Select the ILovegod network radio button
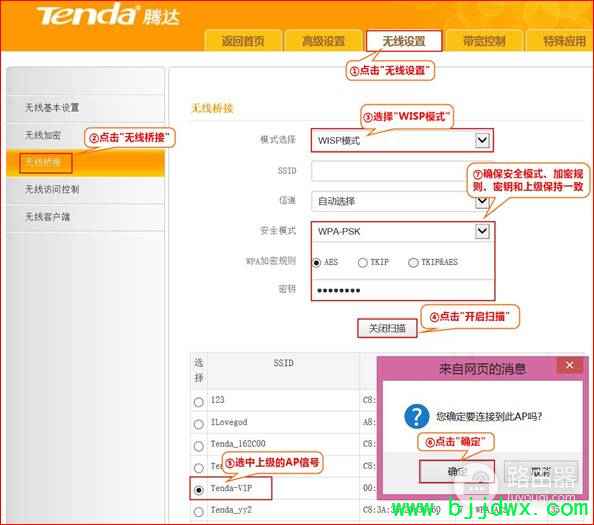 click(199, 424)
